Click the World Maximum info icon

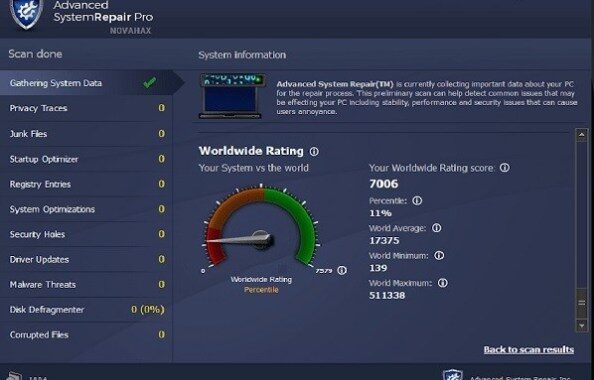click(x=442, y=283)
